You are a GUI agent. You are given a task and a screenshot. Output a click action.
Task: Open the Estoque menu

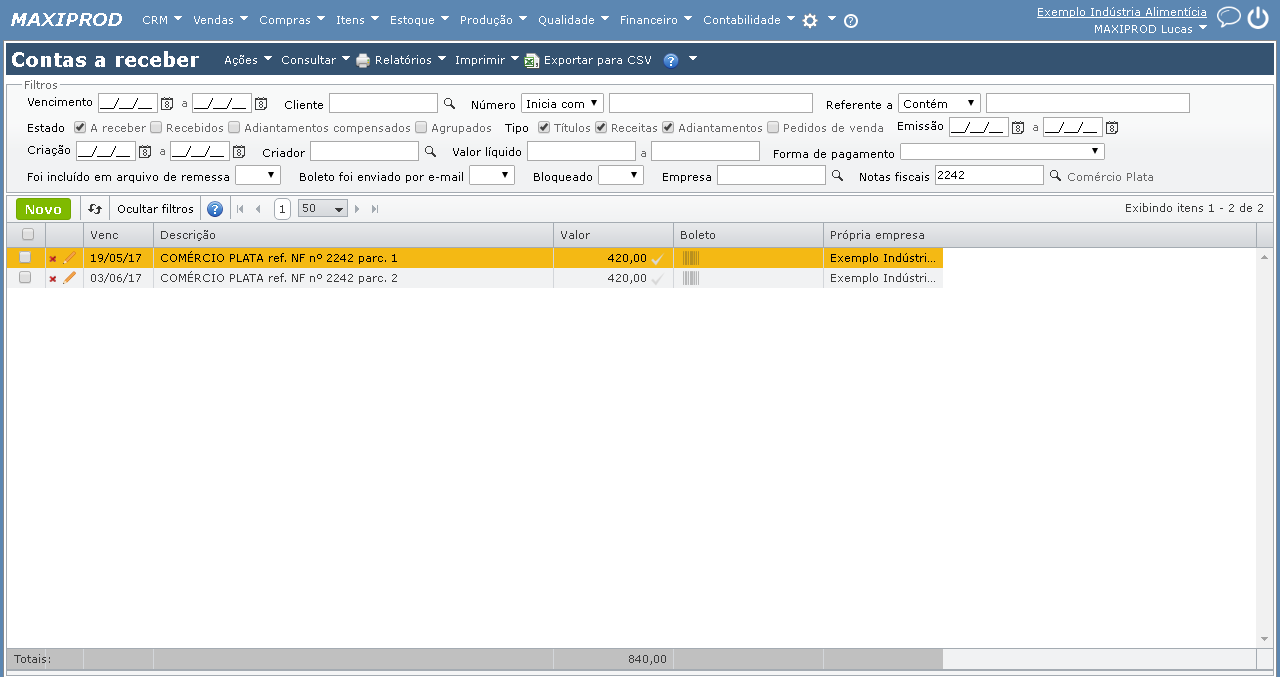point(419,20)
